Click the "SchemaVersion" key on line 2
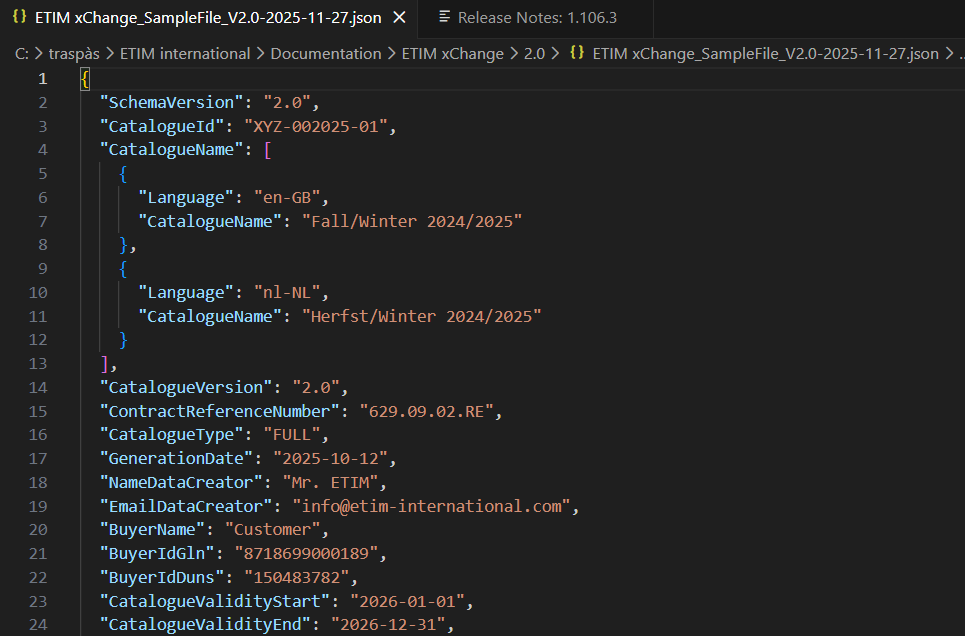Screen dimensions: 965x636 click(172, 102)
